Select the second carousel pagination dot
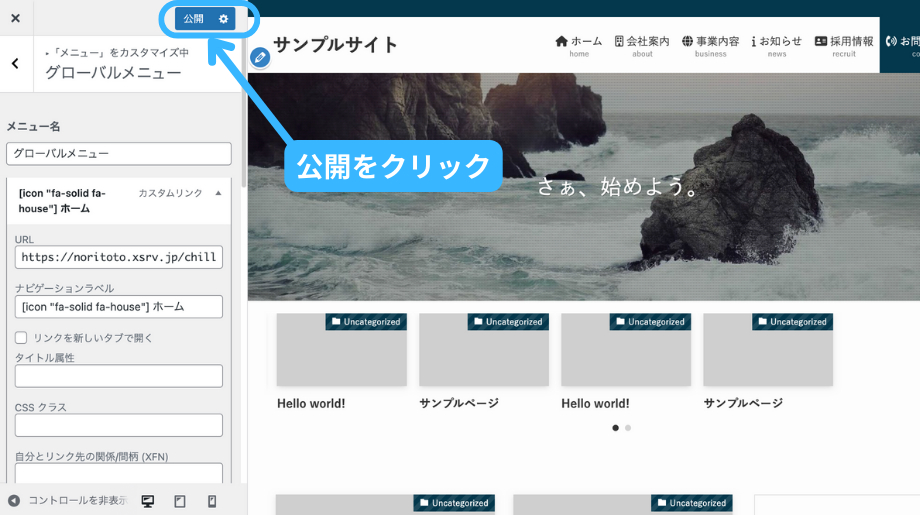Screen dimensions: 920x515 click(628, 428)
